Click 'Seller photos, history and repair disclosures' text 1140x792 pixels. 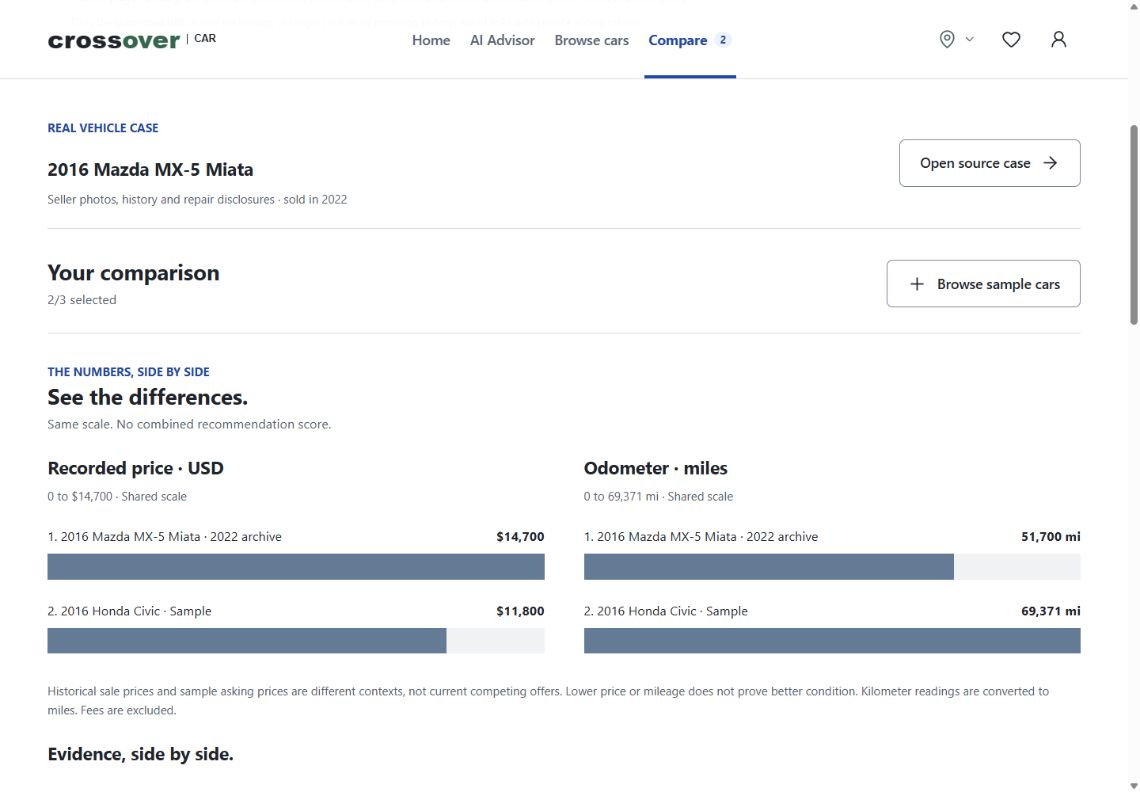tap(161, 199)
